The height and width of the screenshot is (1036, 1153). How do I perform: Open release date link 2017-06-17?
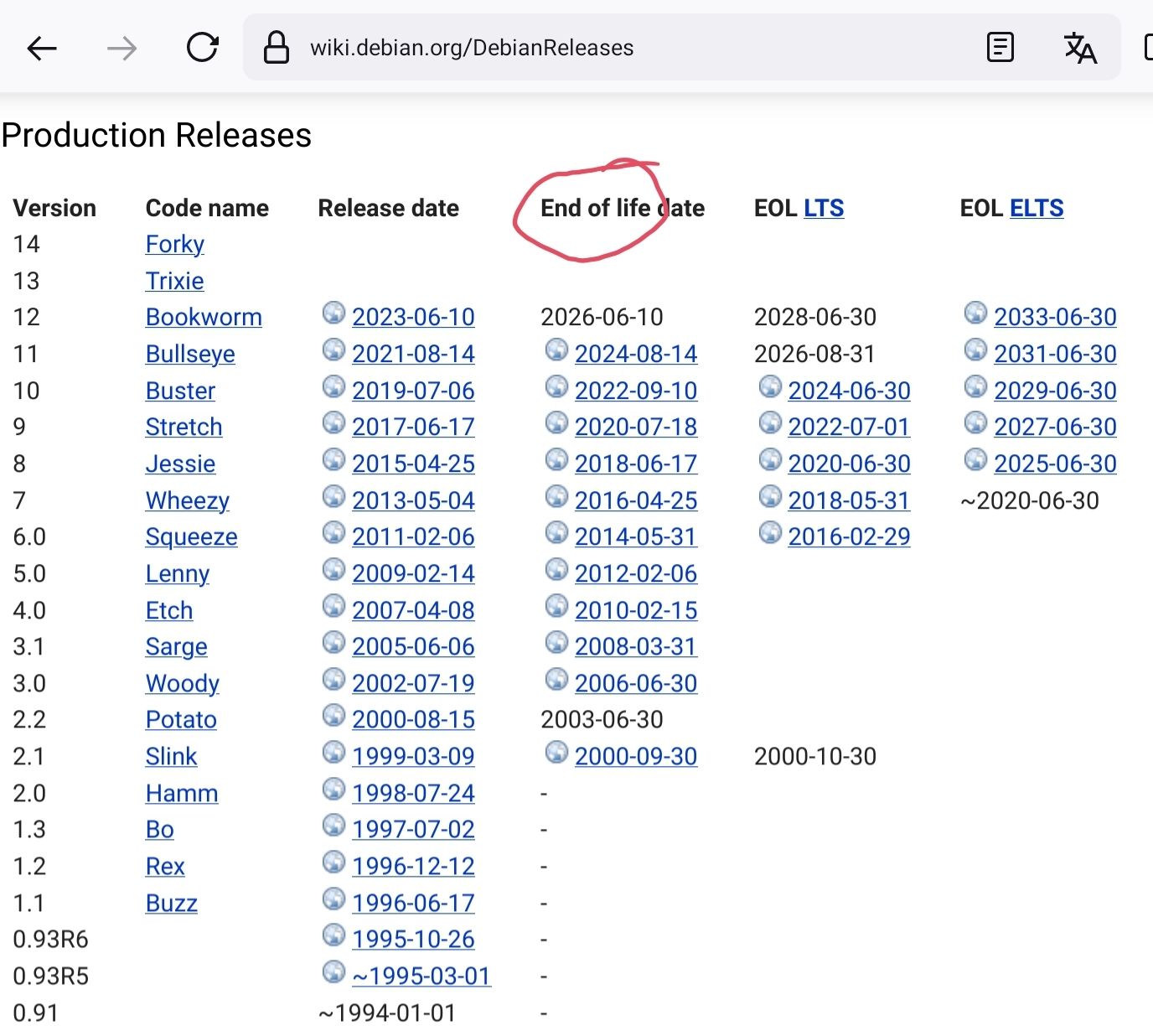(413, 427)
